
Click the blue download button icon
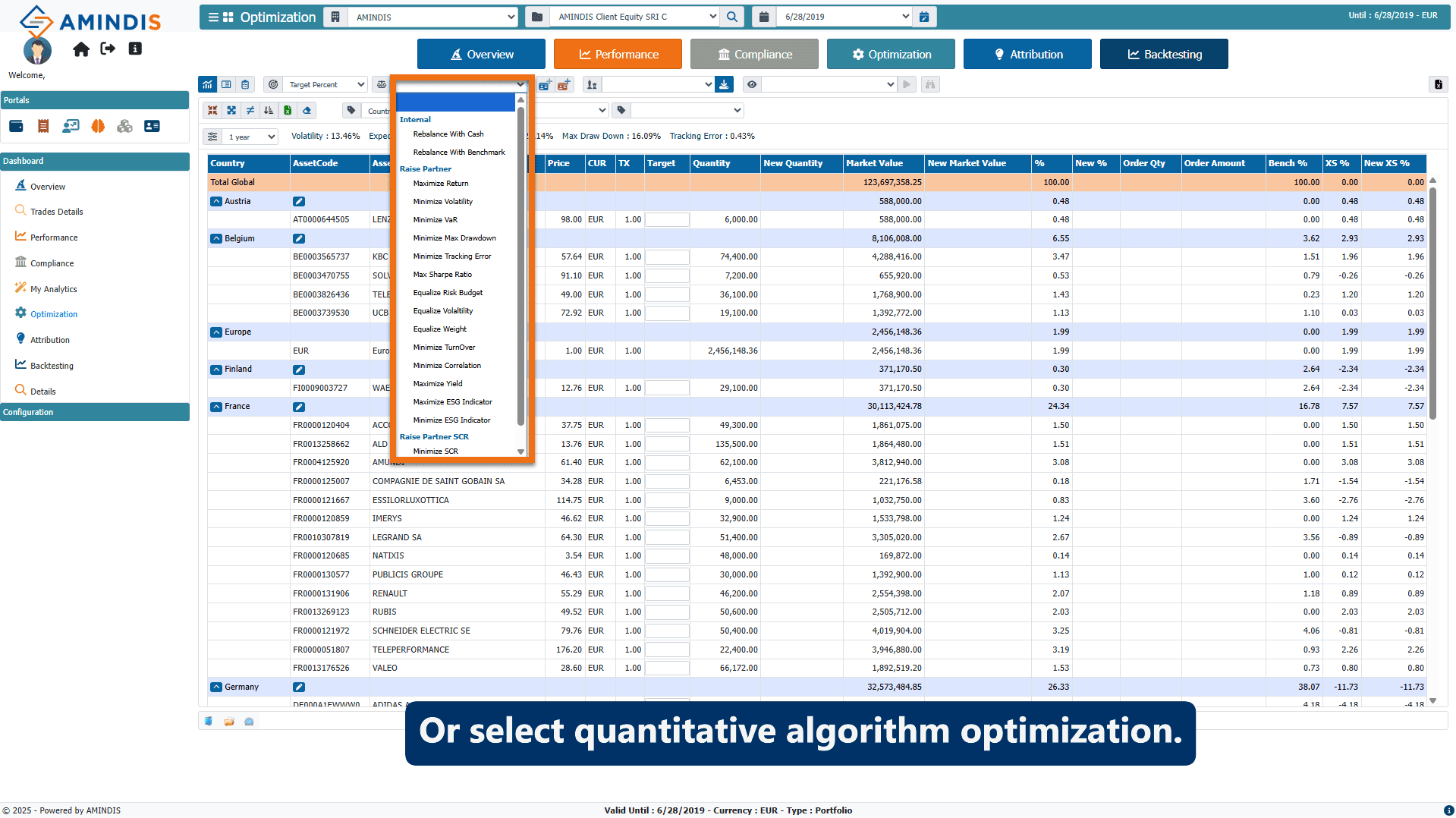(x=724, y=84)
